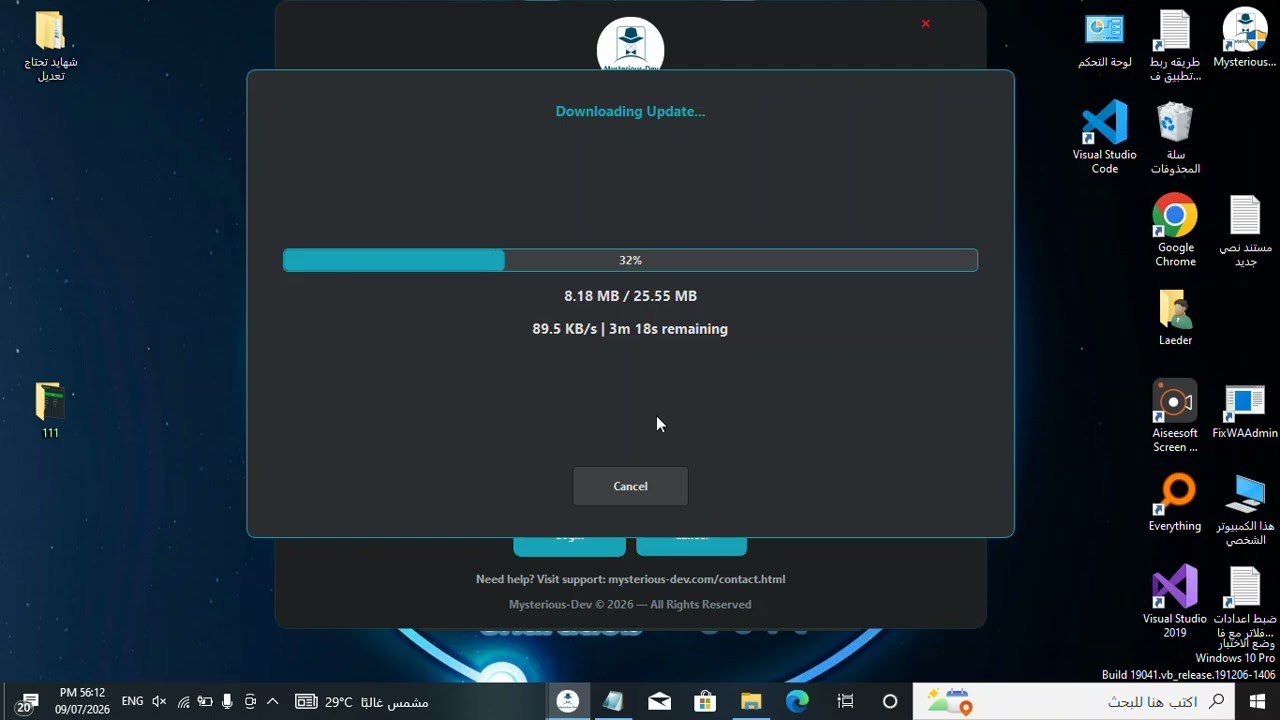Click the Downloading Update... heading

pos(630,111)
